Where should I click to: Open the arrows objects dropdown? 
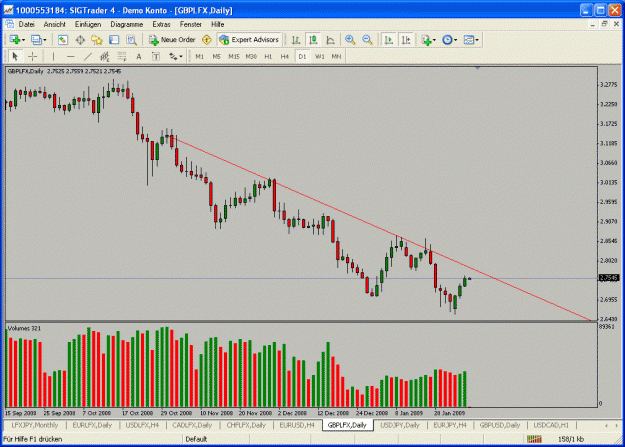[175, 56]
